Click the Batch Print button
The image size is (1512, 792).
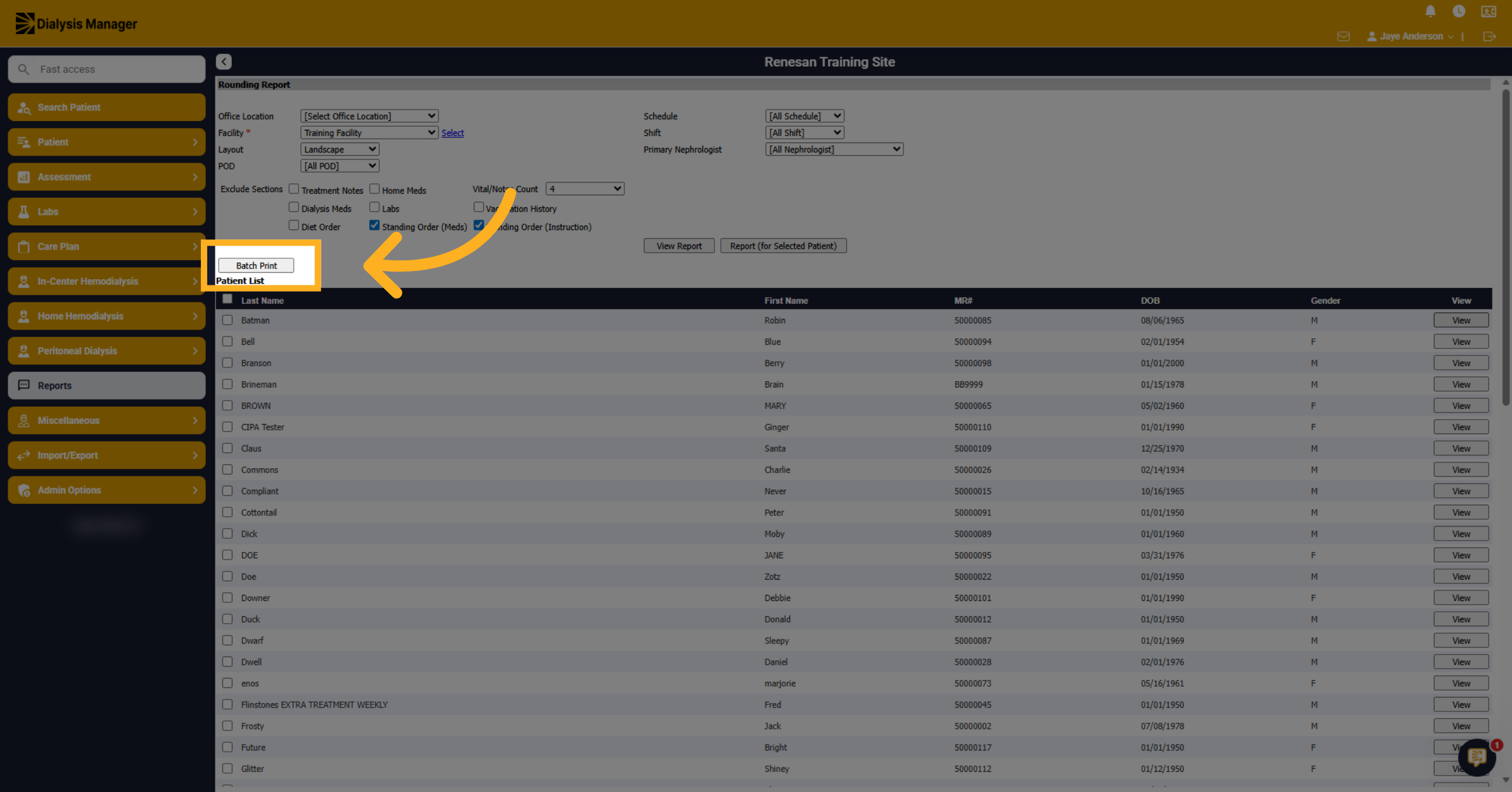coord(256,265)
